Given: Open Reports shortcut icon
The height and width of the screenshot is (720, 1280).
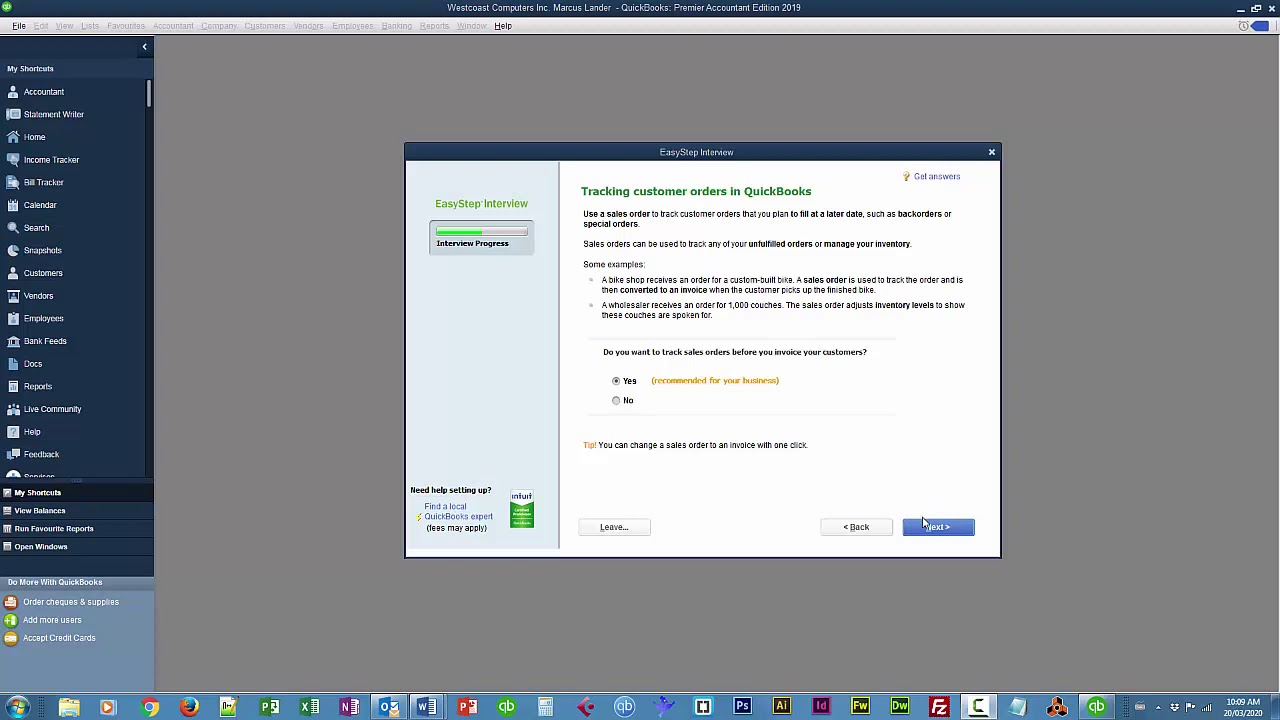Looking at the screenshot, I should coord(12,386).
